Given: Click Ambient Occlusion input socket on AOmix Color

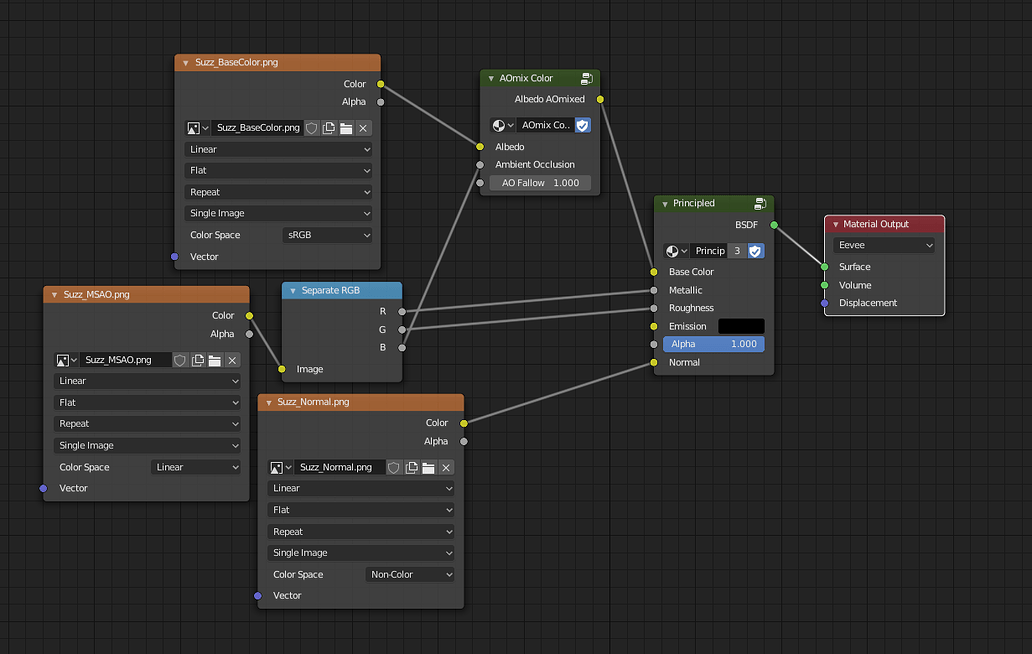Looking at the screenshot, I should point(480,164).
